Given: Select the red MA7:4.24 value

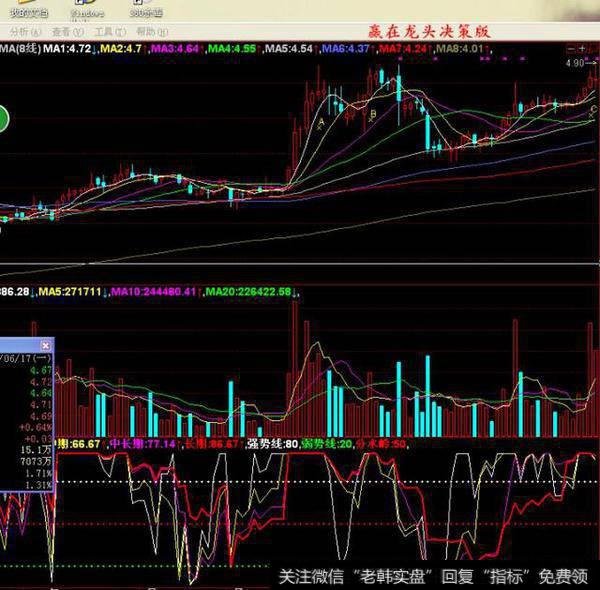Looking at the screenshot, I should click(403, 49).
